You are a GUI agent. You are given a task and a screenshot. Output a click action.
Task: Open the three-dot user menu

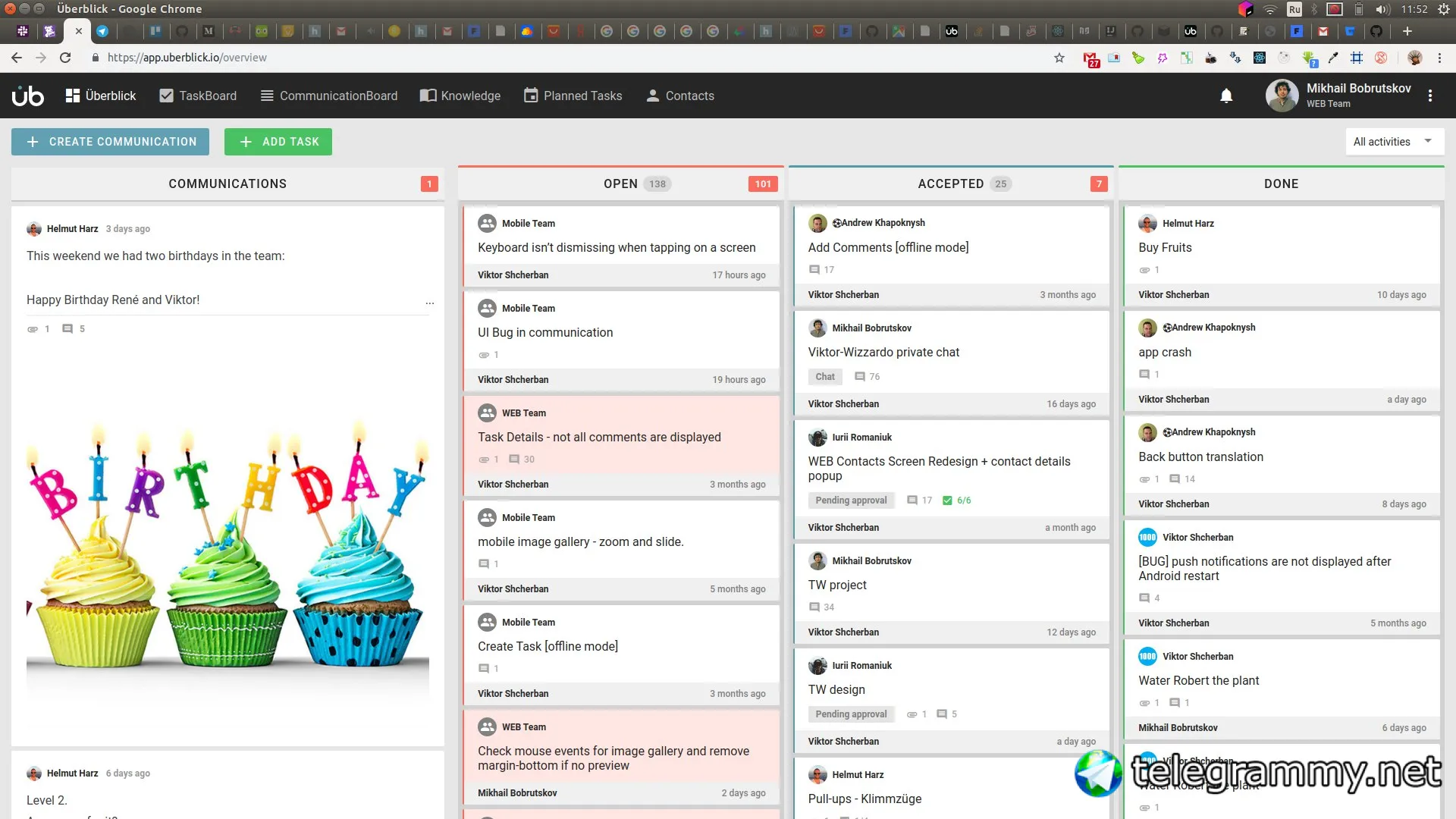1430,96
